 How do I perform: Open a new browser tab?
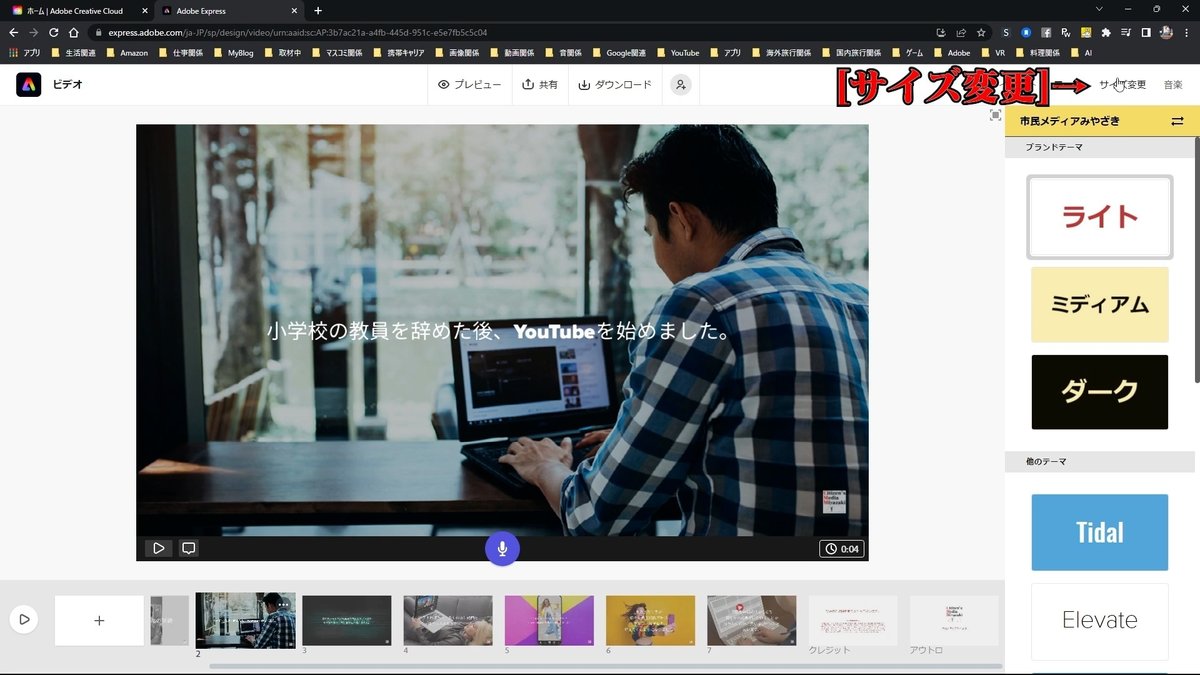tap(318, 10)
